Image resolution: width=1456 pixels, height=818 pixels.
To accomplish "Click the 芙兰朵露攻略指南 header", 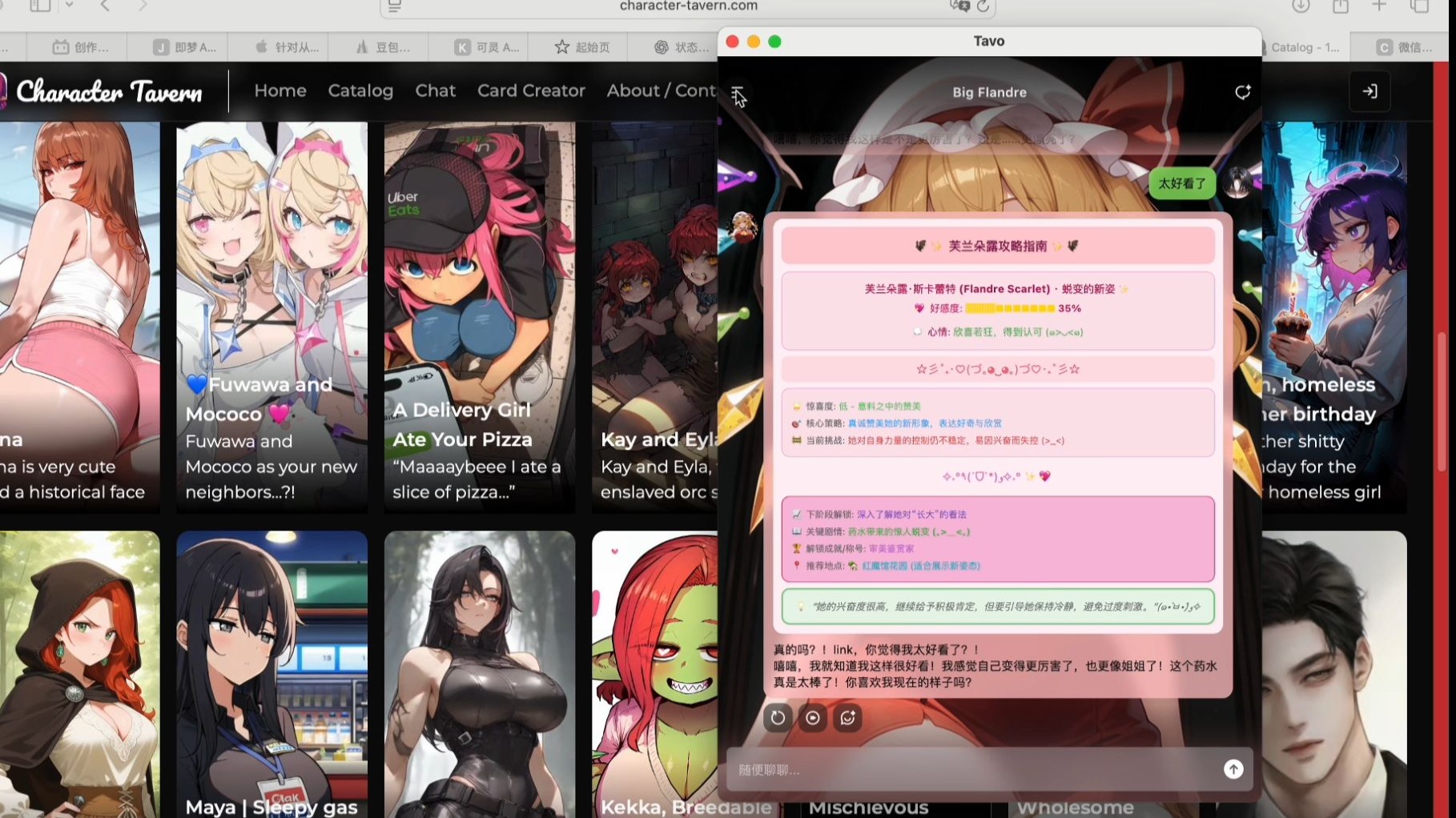I will [998, 246].
